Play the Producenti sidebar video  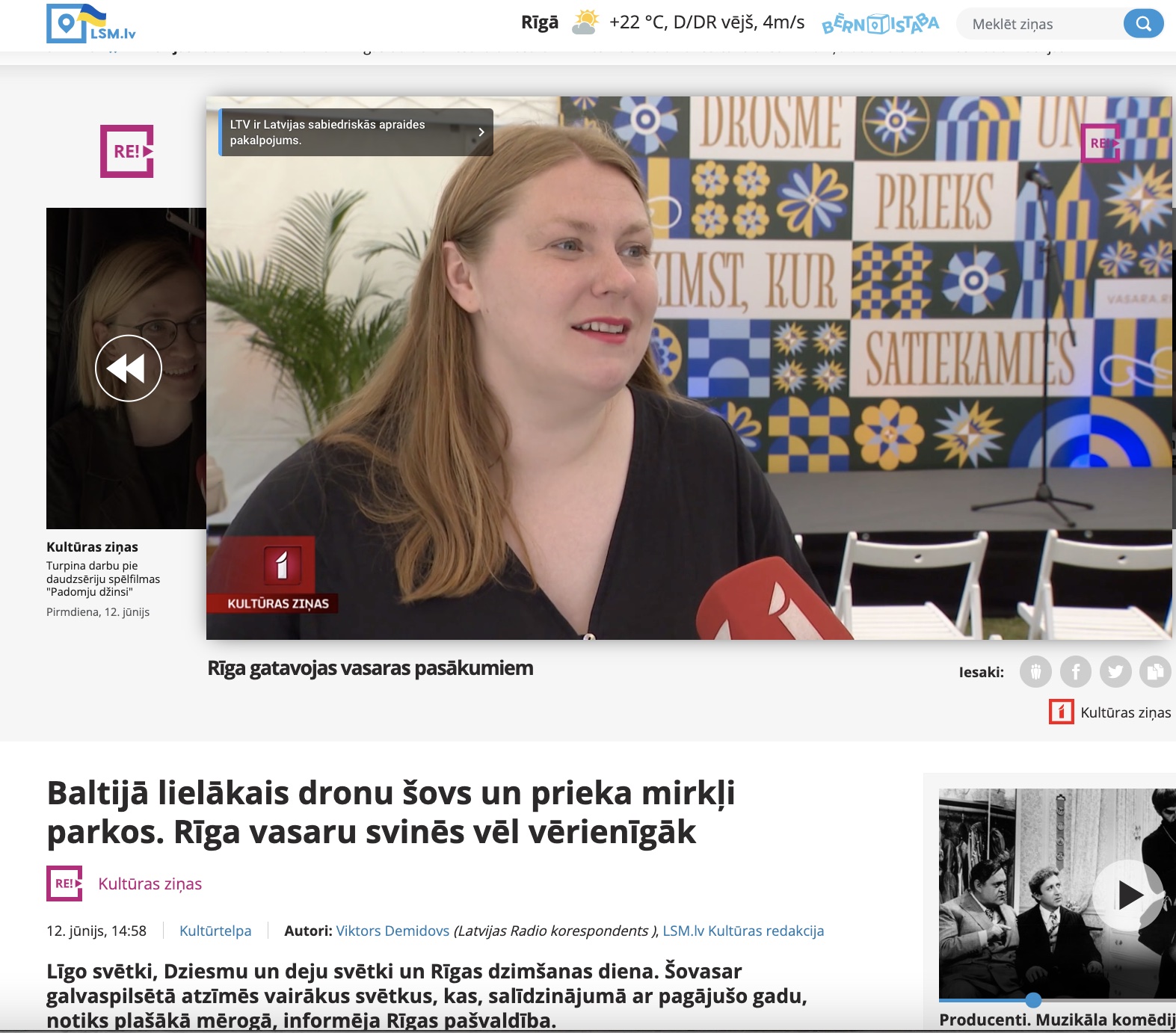tap(1128, 895)
